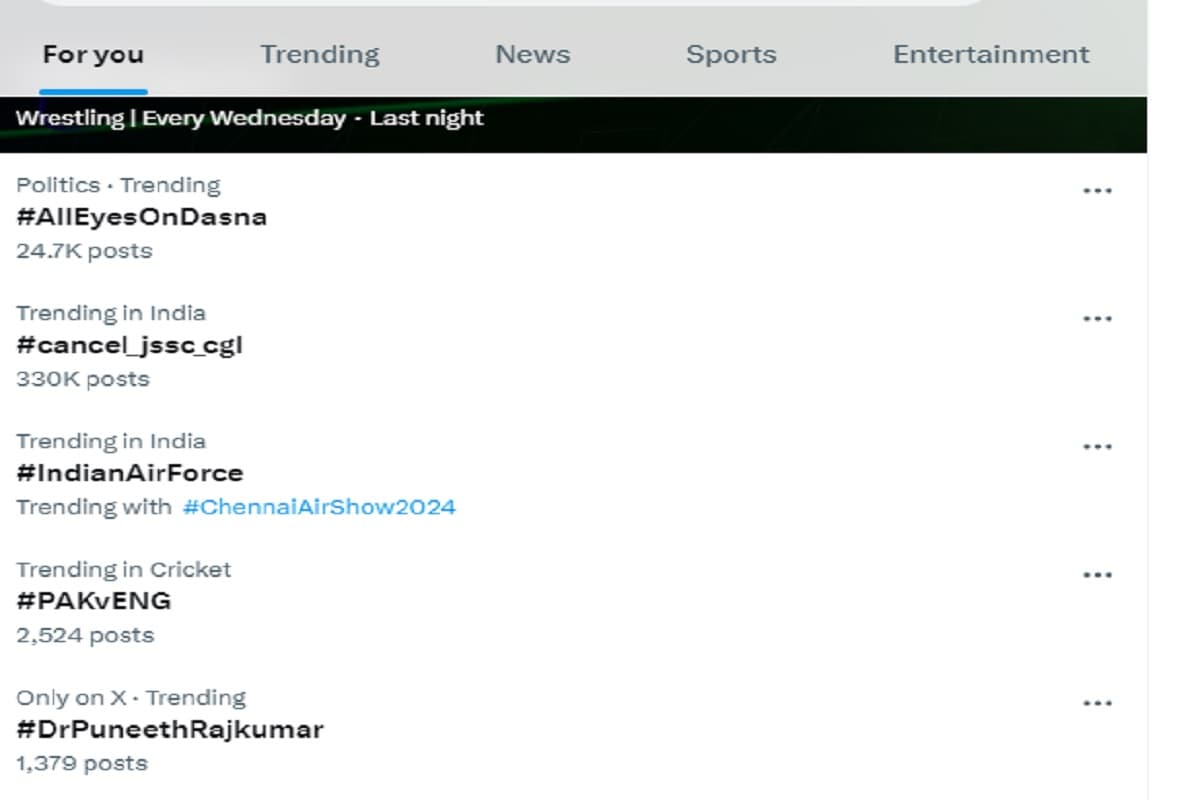The height and width of the screenshot is (800, 1200).
Task: Click the 330K posts count
Action: (82, 379)
